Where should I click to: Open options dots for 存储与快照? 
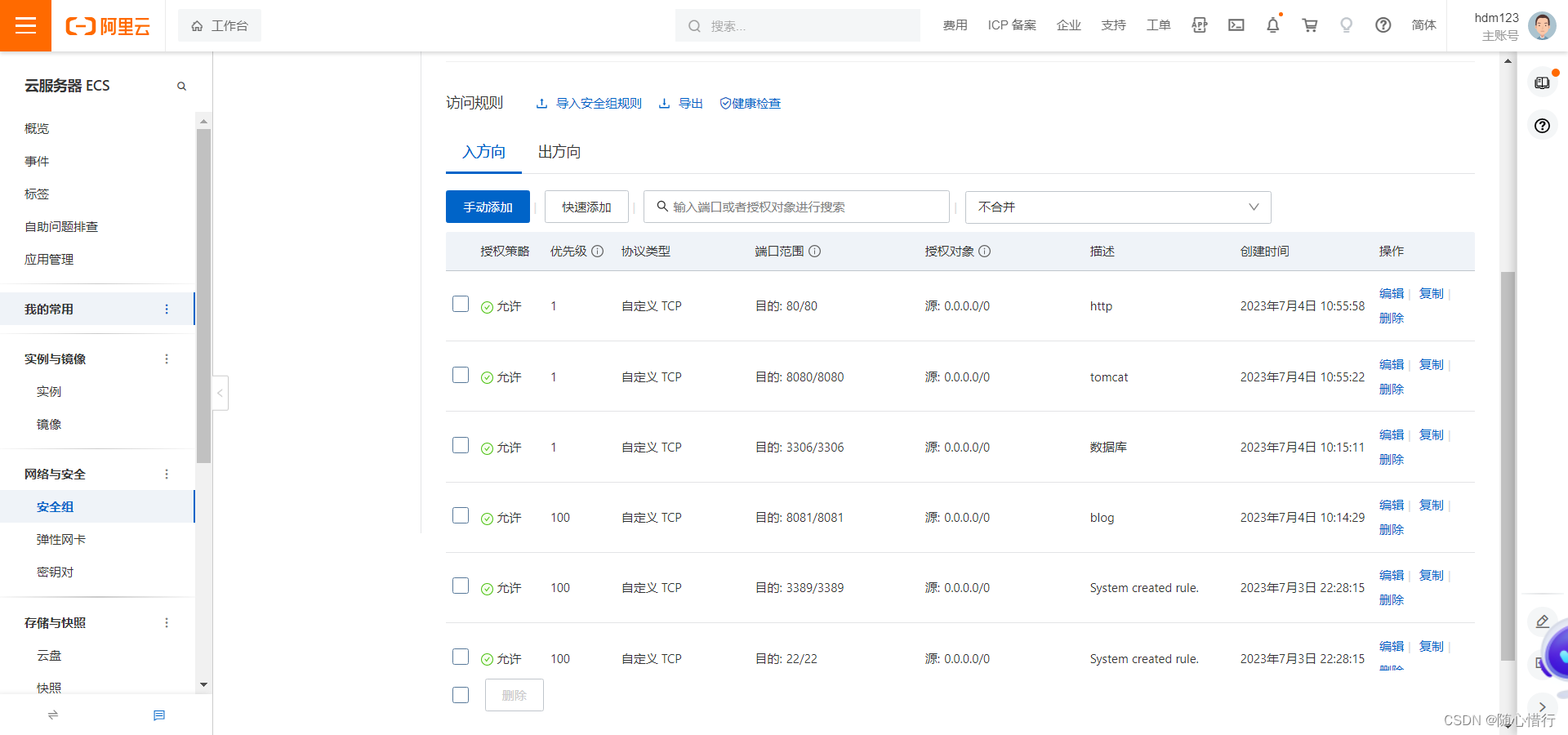click(x=167, y=622)
